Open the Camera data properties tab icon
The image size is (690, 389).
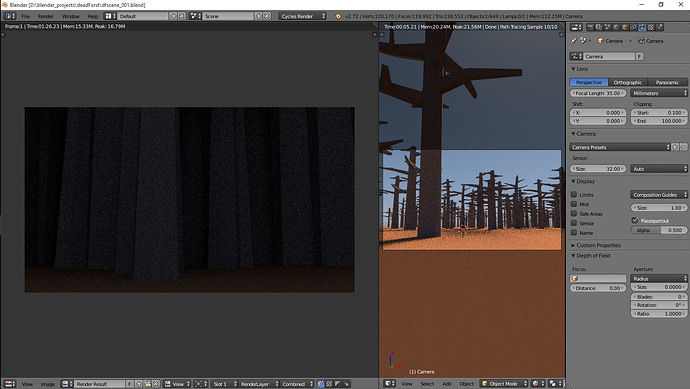pyautogui.click(x=642, y=27)
